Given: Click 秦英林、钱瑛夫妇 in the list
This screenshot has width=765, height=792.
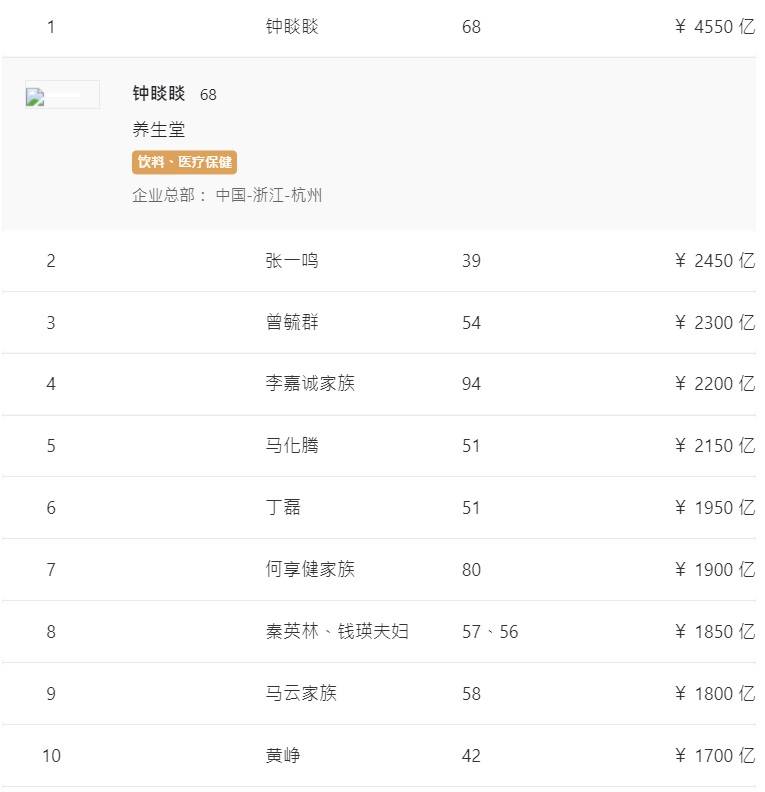Looking at the screenshot, I should 337,632.
